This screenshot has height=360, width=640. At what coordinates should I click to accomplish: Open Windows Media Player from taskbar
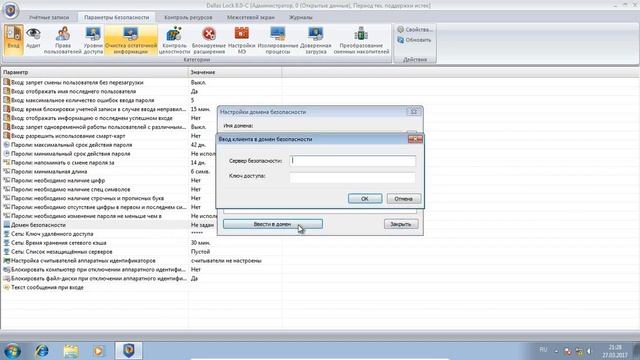pos(98,351)
